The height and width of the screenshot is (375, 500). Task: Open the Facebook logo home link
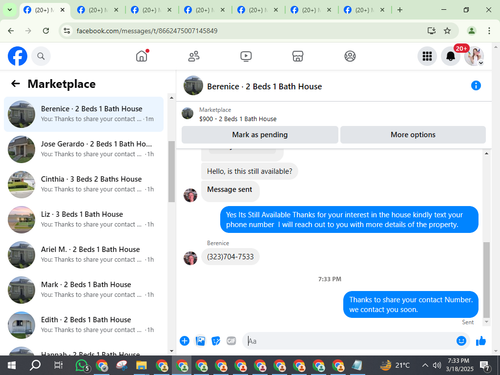tap(17, 56)
